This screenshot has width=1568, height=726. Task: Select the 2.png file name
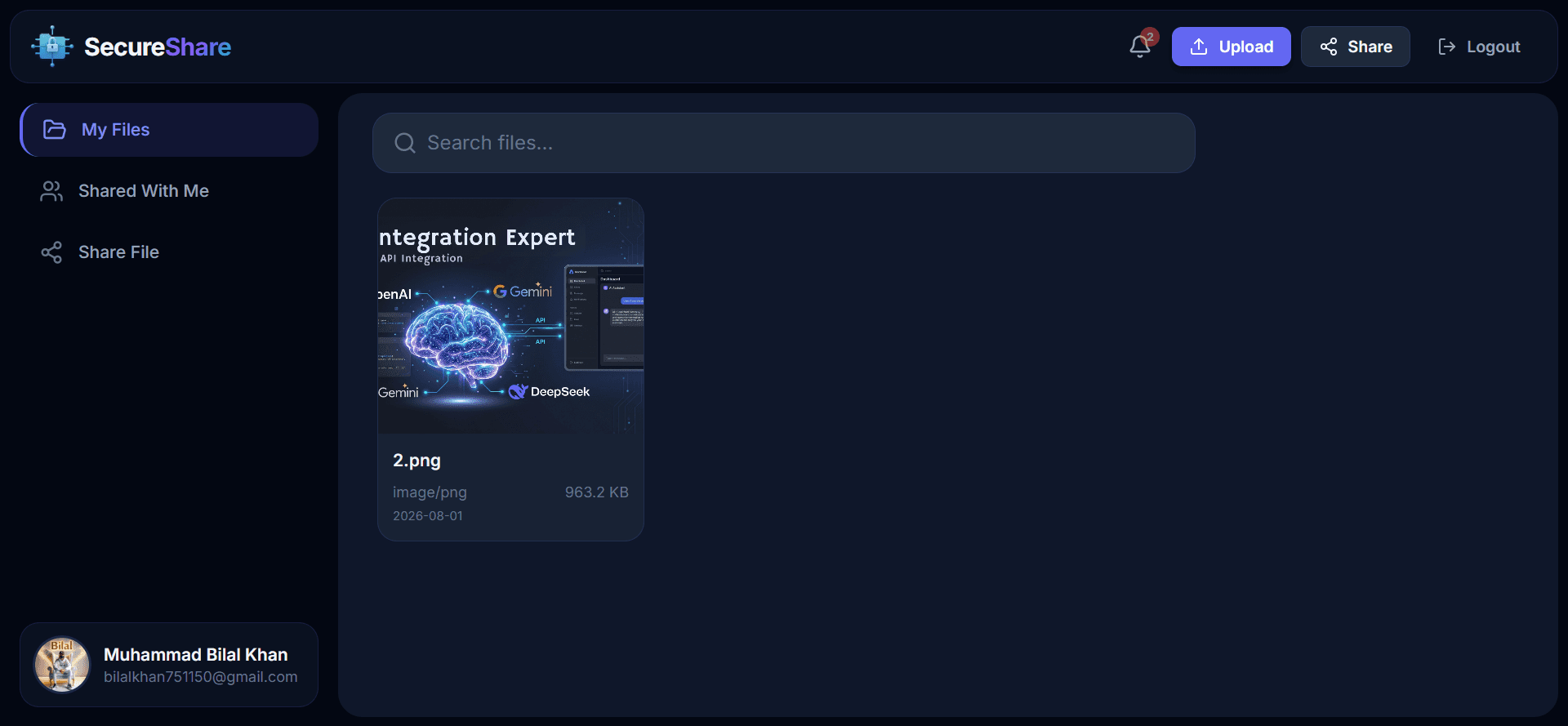pyautogui.click(x=416, y=461)
